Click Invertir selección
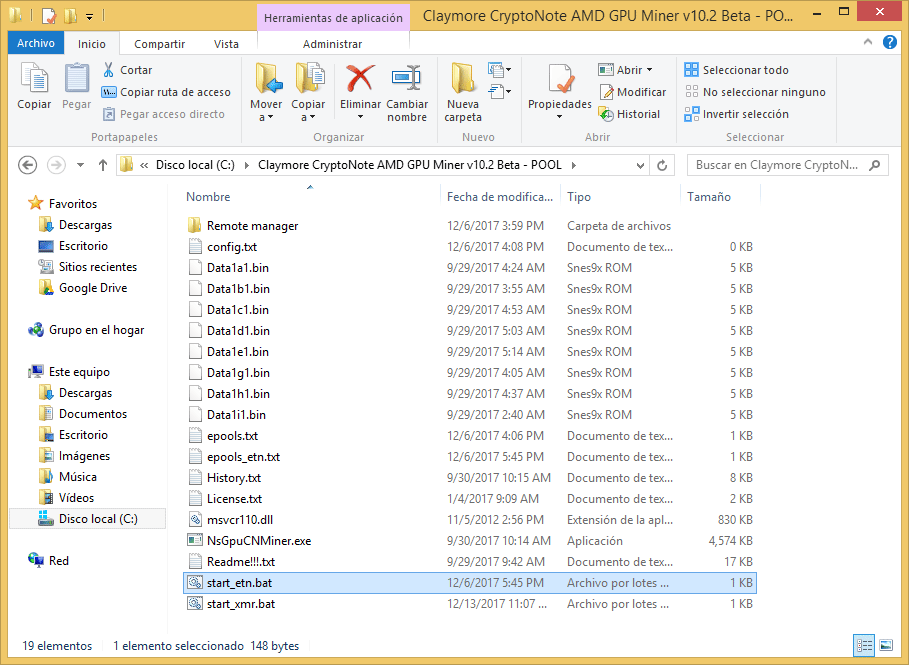 [x=736, y=114]
